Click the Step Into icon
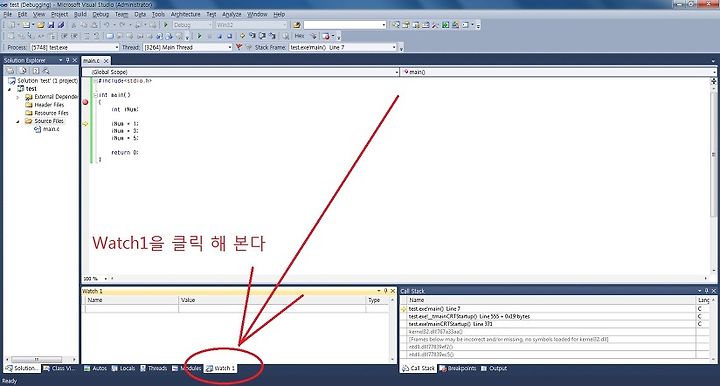720x386 pixels. pyautogui.click(x=252, y=36)
